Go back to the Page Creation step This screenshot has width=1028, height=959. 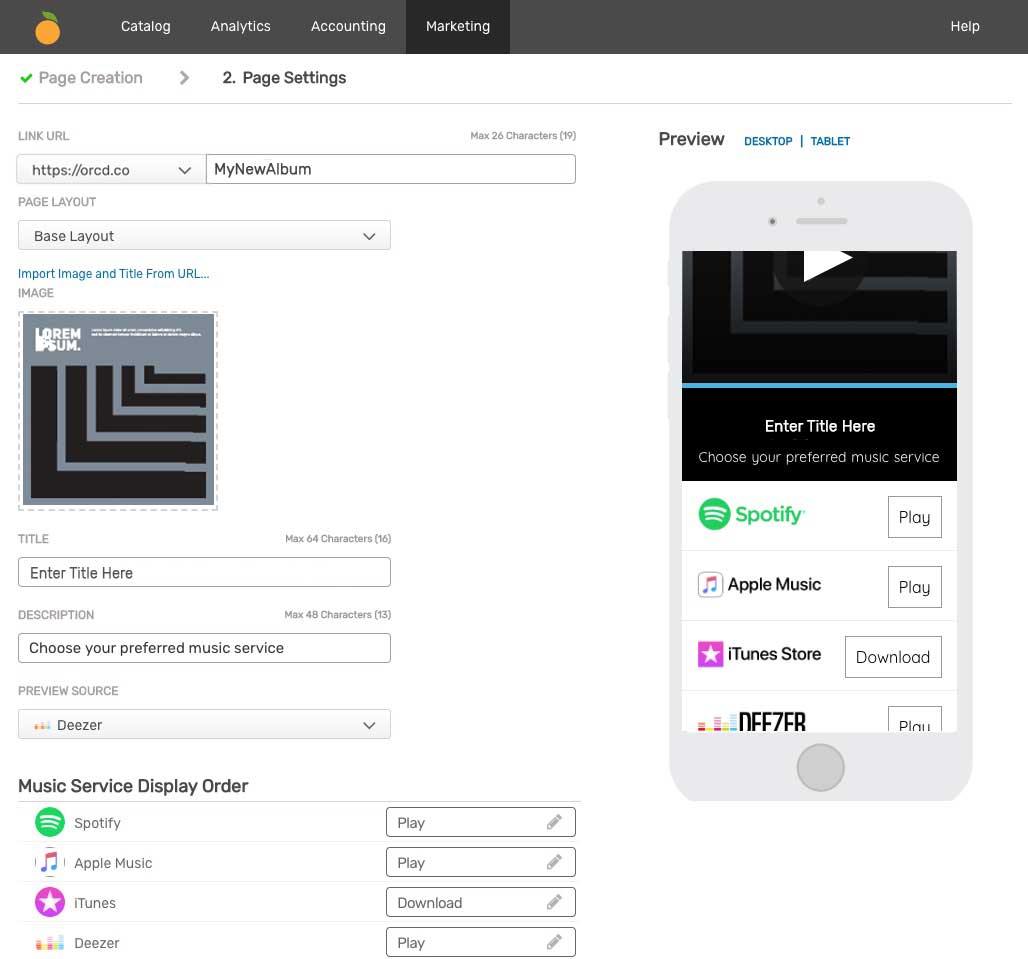point(90,78)
